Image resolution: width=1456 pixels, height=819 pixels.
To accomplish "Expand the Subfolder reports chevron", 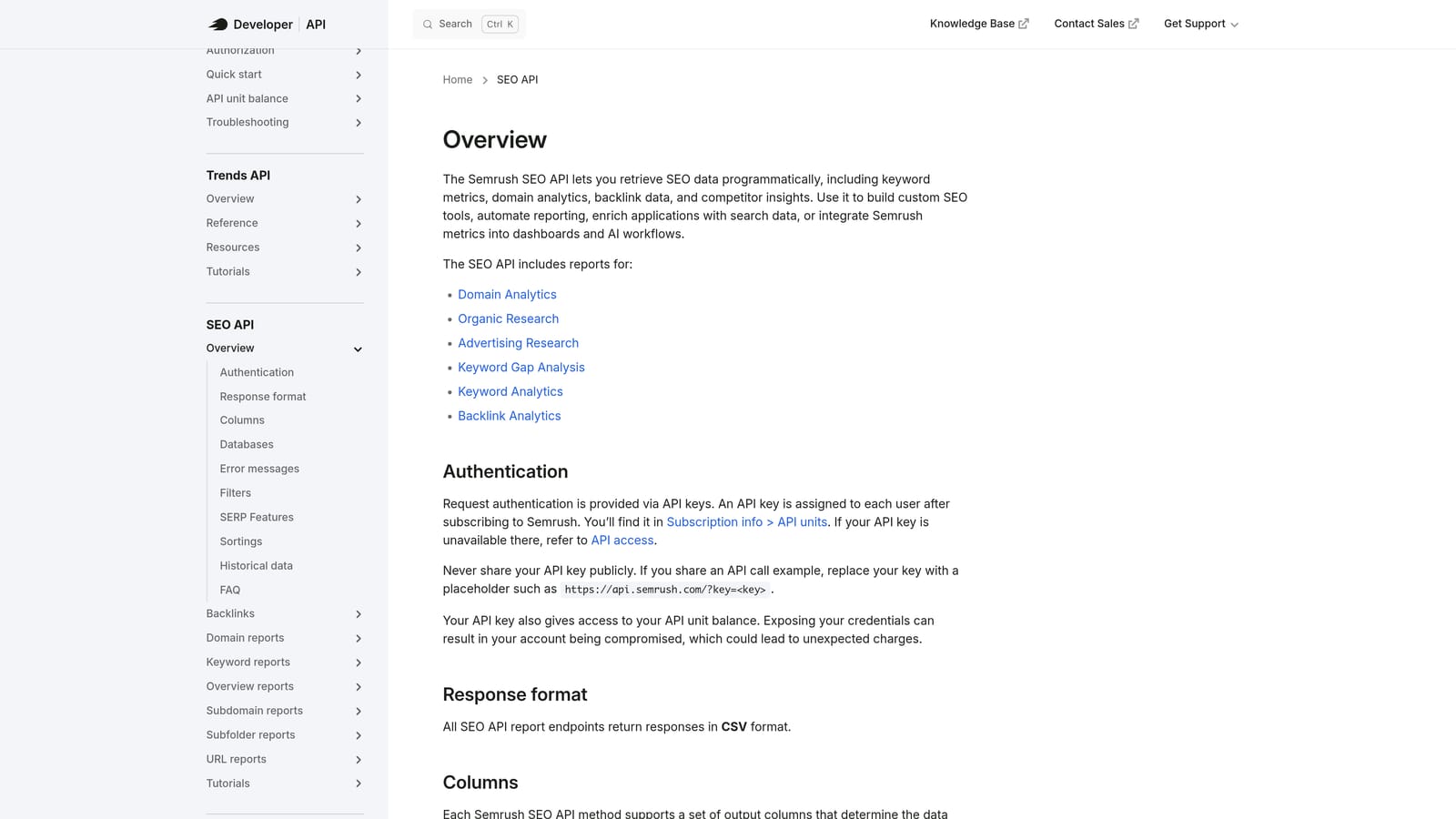I will pyautogui.click(x=359, y=735).
